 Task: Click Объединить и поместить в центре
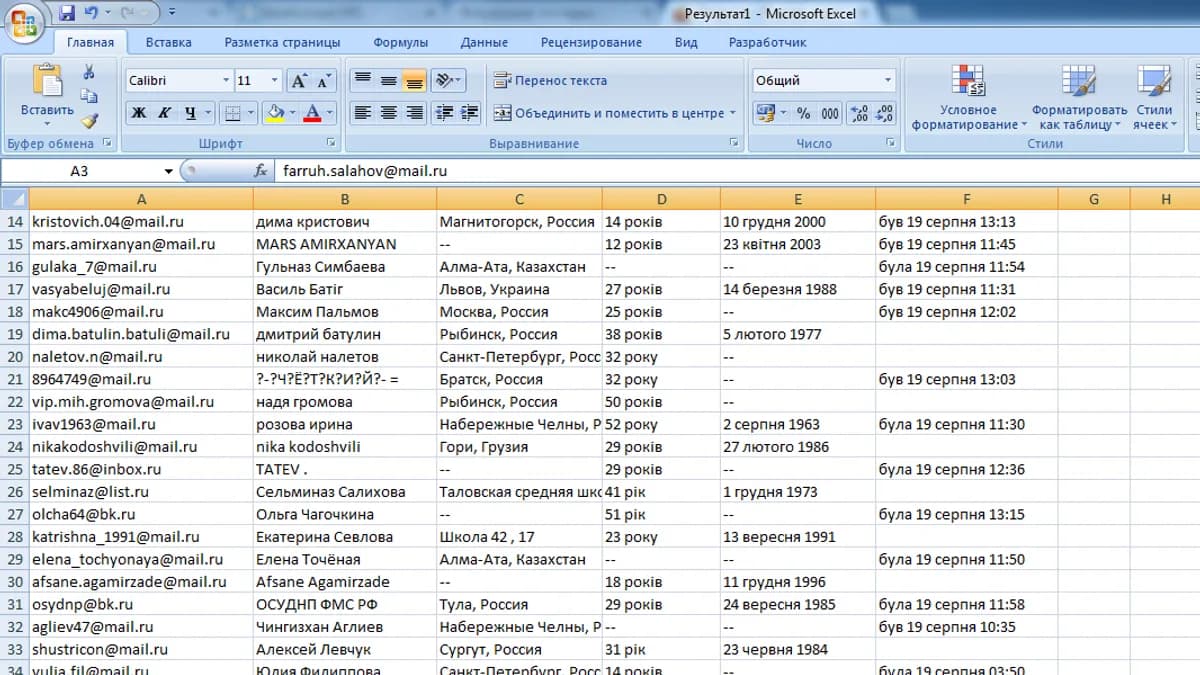pos(616,113)
